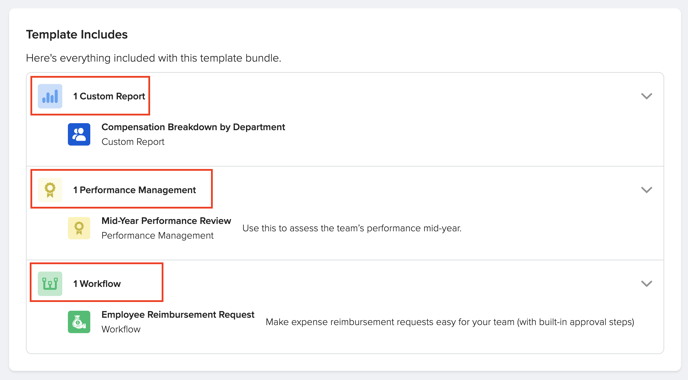The image size is (688, 380).
Task: Click the yellow ribbon Performance Management section icon
Action: pos(50,190)
